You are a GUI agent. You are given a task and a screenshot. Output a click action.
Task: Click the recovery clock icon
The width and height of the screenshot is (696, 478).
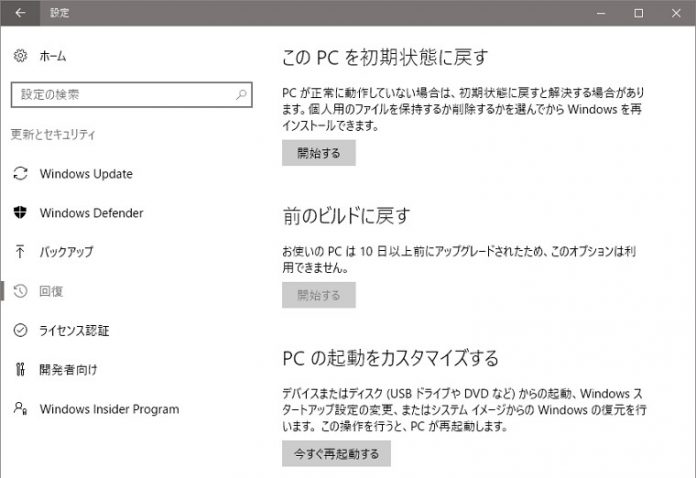click(x=20, y=291)
